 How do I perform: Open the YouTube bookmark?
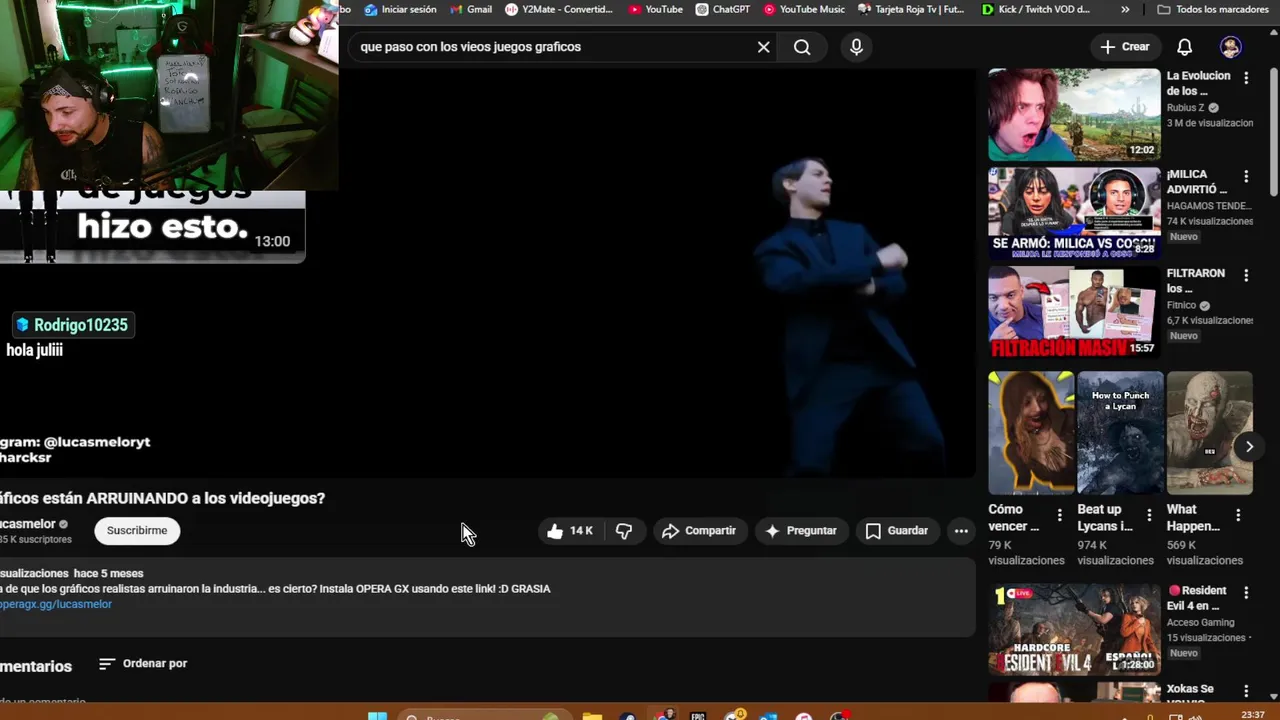pos(655,9)
